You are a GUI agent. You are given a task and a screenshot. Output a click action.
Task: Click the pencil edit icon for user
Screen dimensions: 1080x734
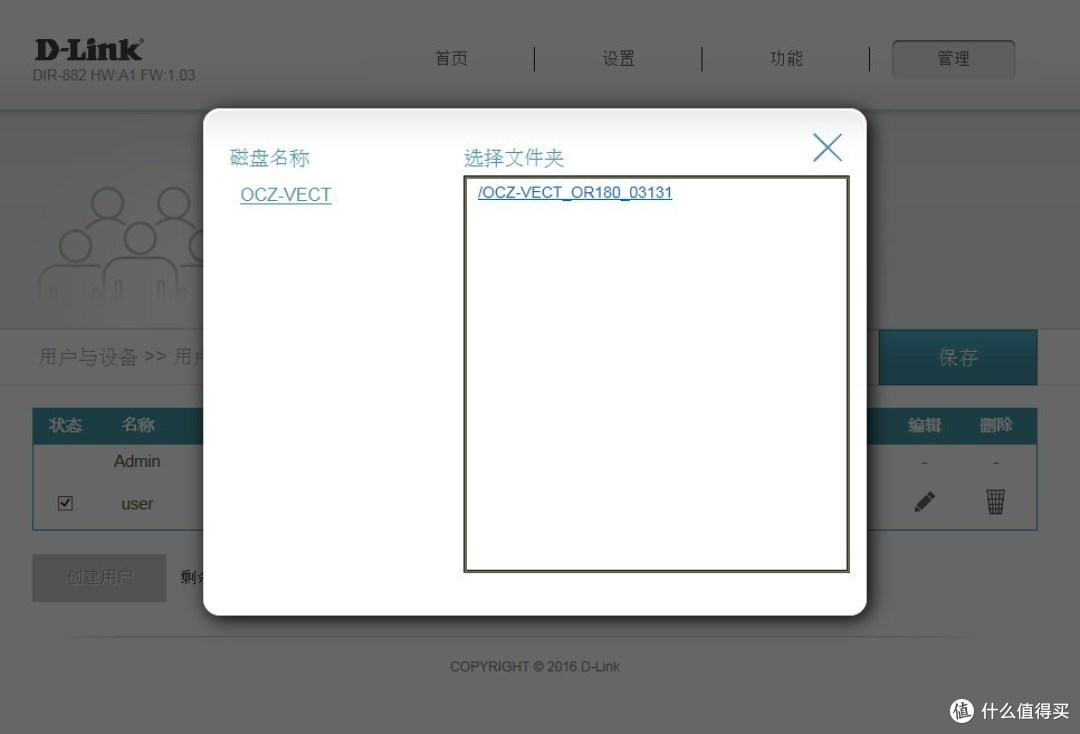[x=924, y=502]
